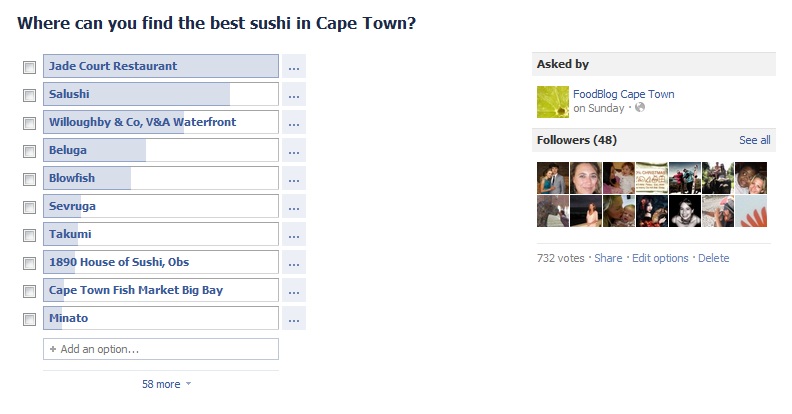Image resolution: width=792 pixels, height=414 pixels.
Task: Open options menu for 1890 House of Sushi
Action: pos(293,263)
